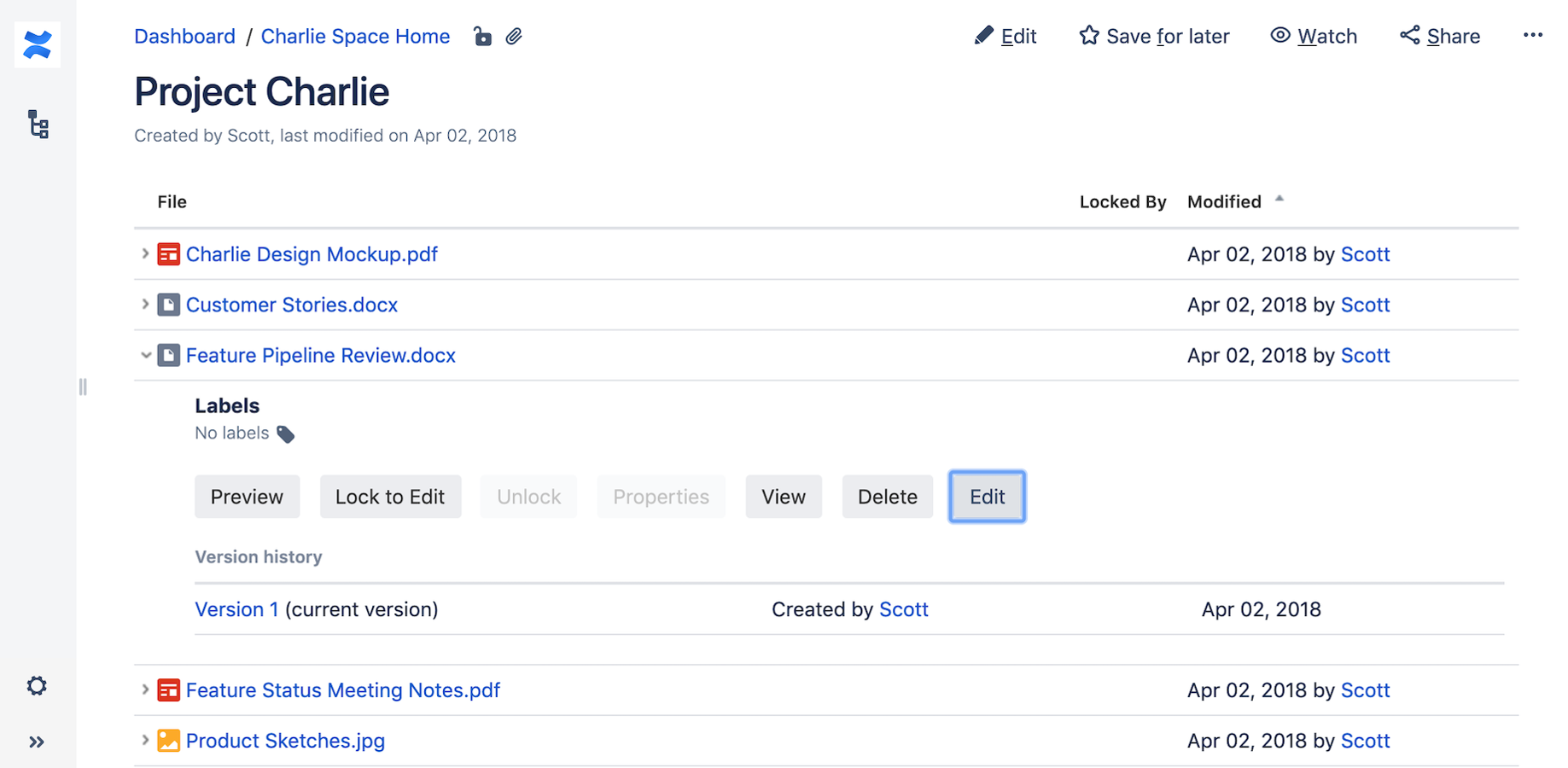1568x768 pixels.
Task: Expand the Feature Status Meeting Notes row
Action: tap(145, 689)
